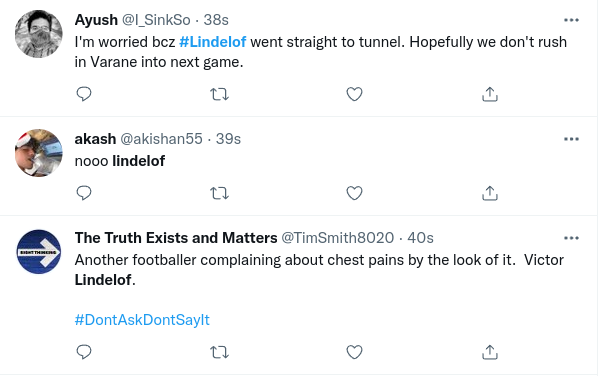Reply to Ayush's tweet about Lindelof

click(x=84, y=94)
